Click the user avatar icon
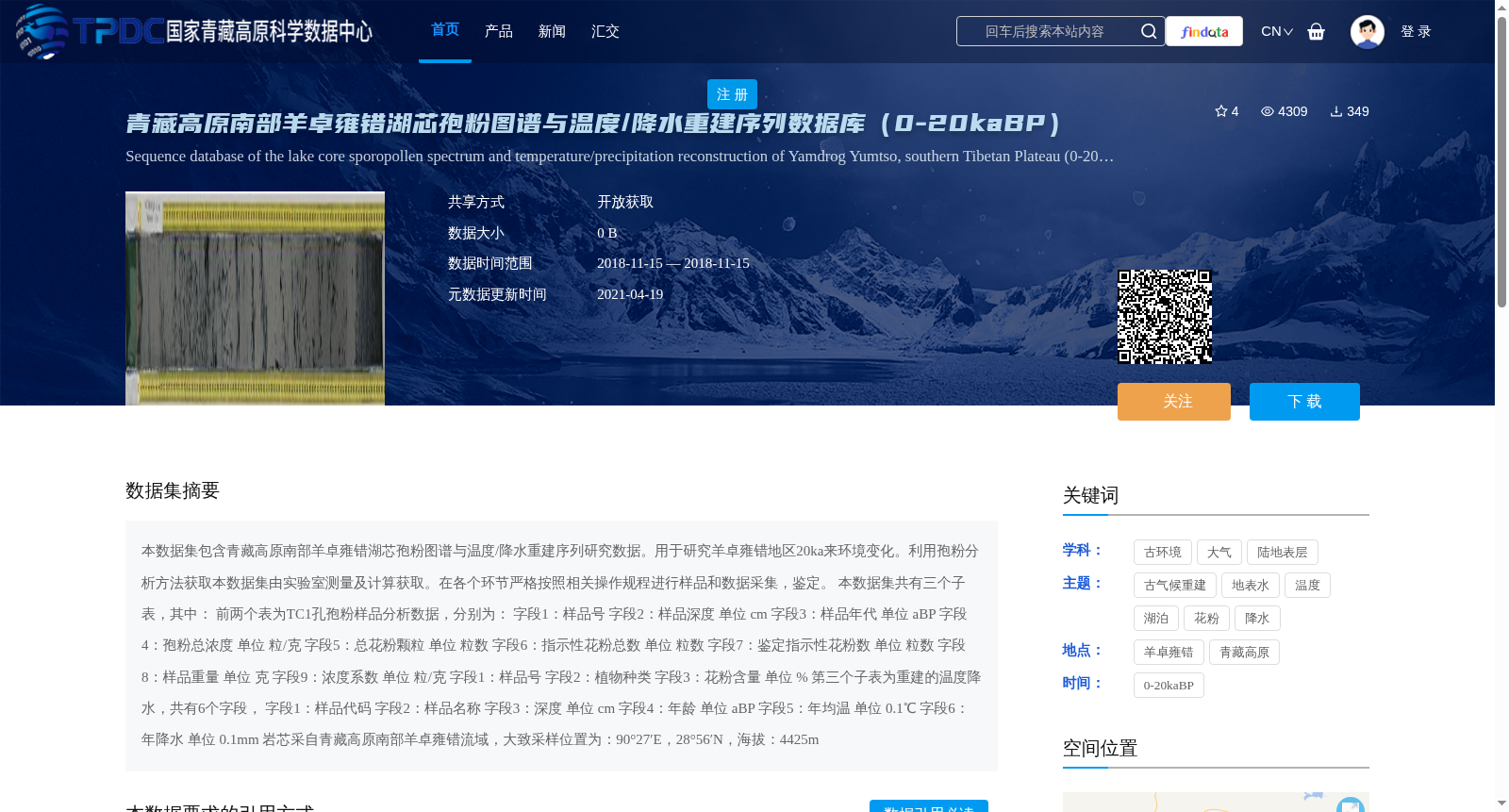 click(x=1368, y=31)
